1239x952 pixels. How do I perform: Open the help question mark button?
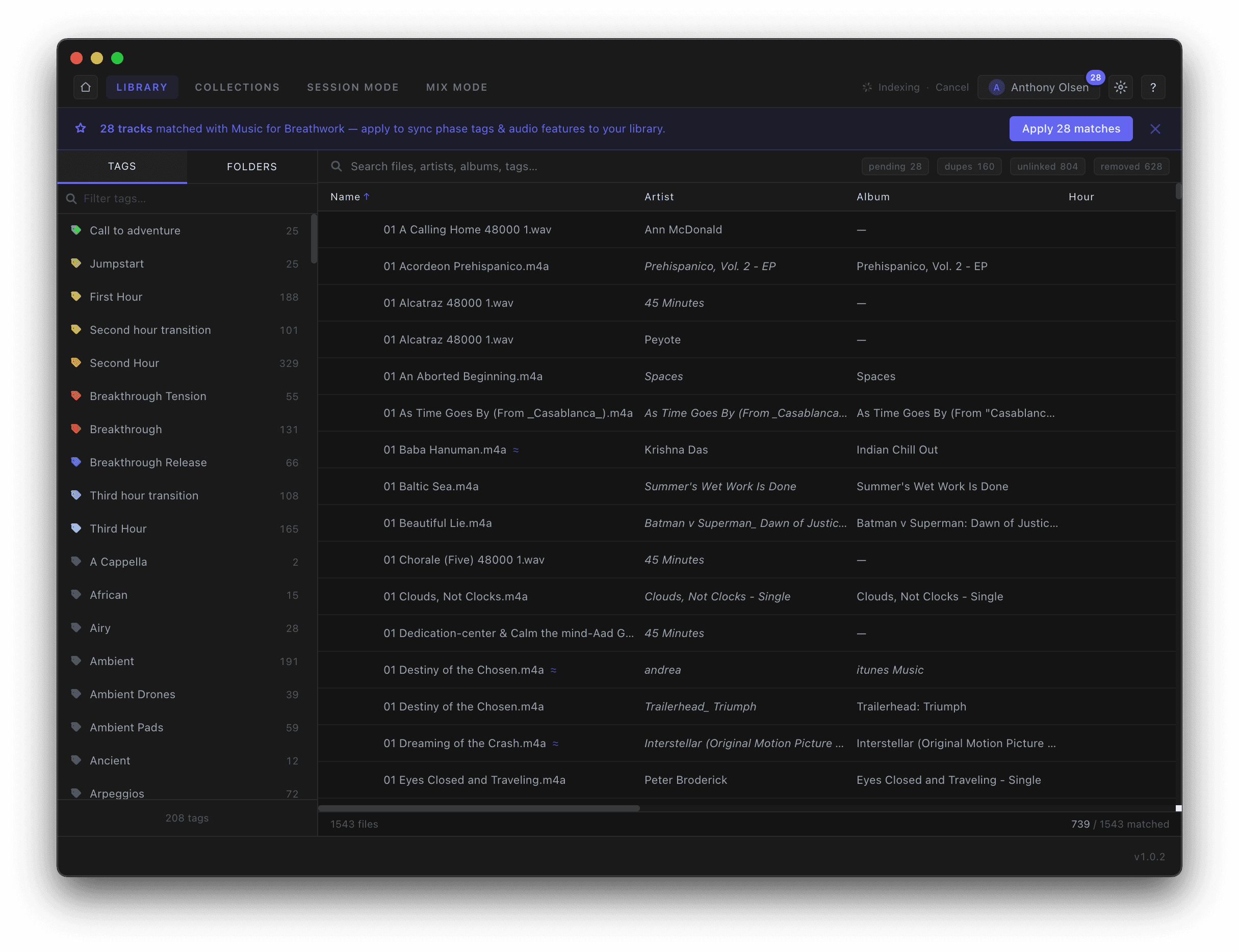click(1152, 87)
